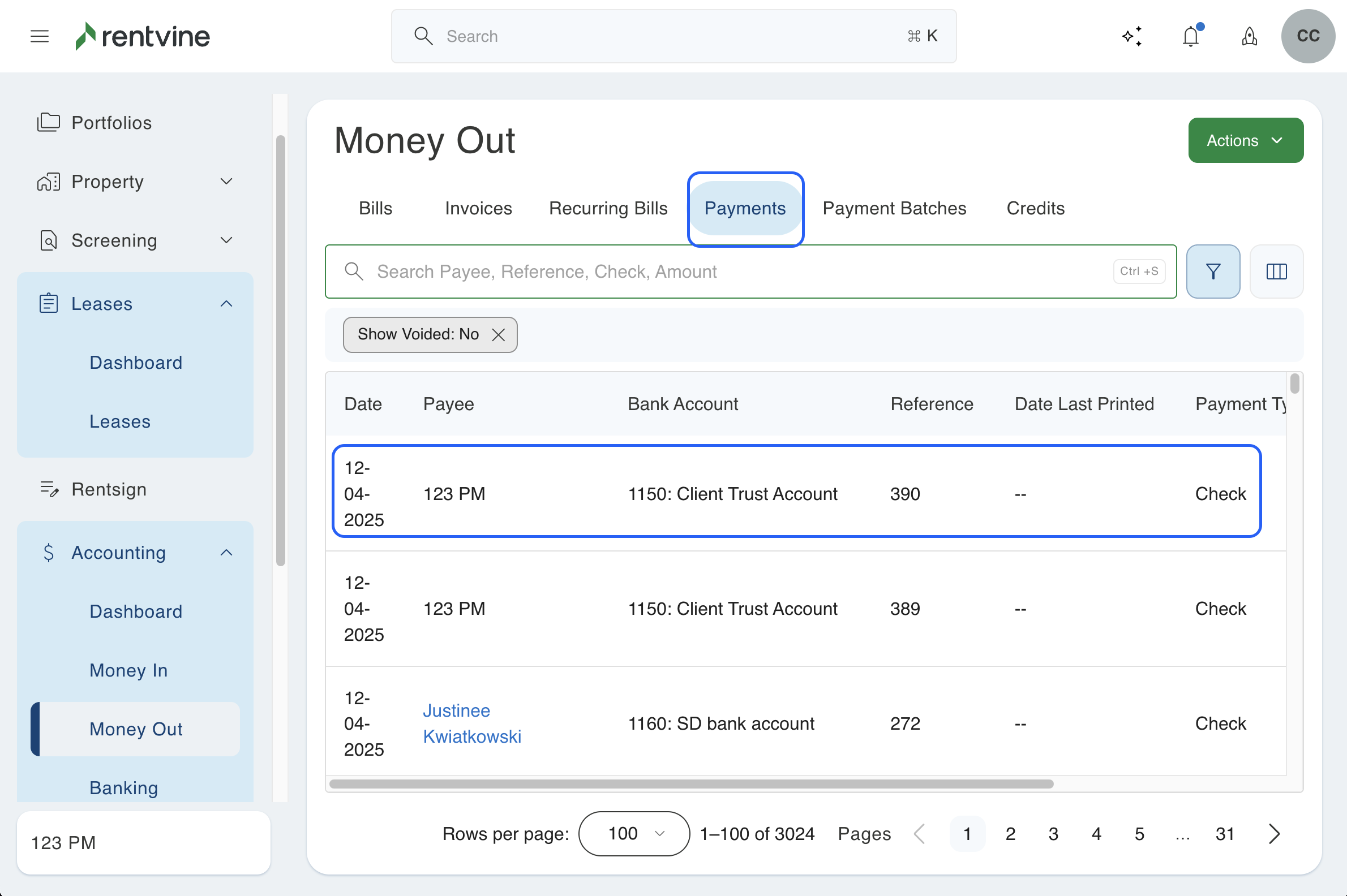The image size is (1347, 896).
Task: Remove the Show Voided: No filter
Action: (x=499, y=335)
